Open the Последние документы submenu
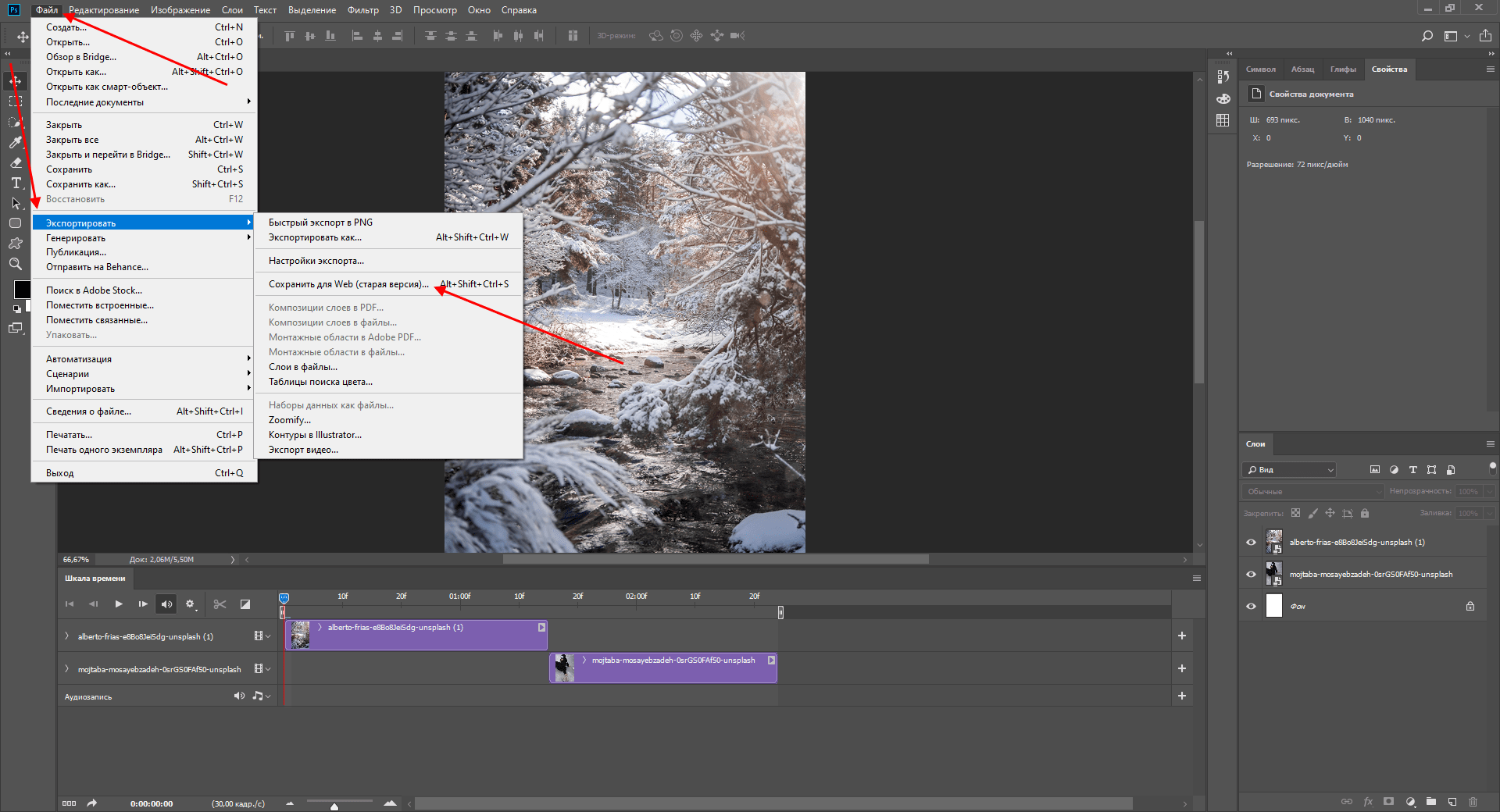The height and width of the screenshot is (812, 1500). coord(144,102)
